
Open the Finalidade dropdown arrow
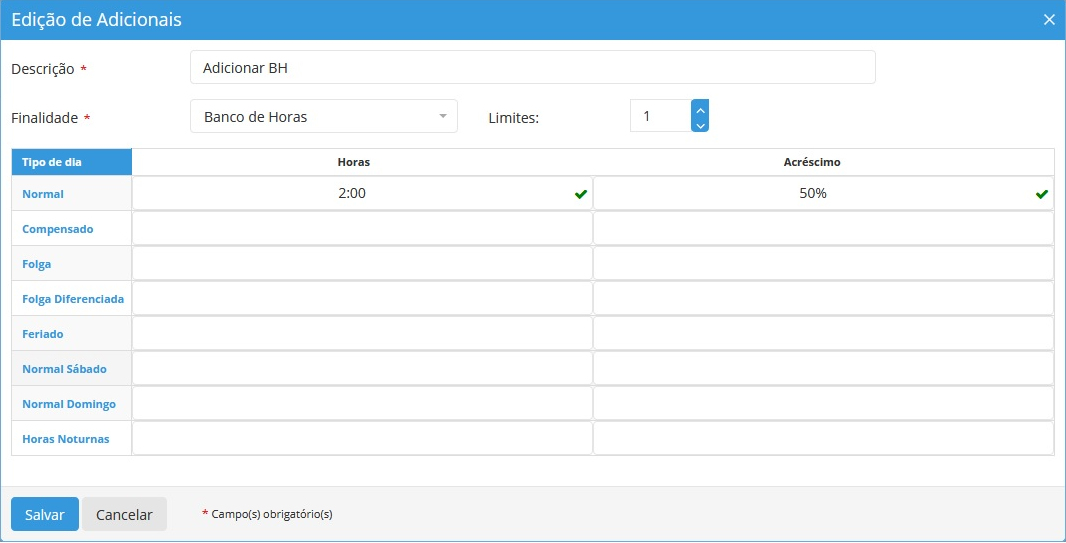pyautogui.click(x=442, y=117)
